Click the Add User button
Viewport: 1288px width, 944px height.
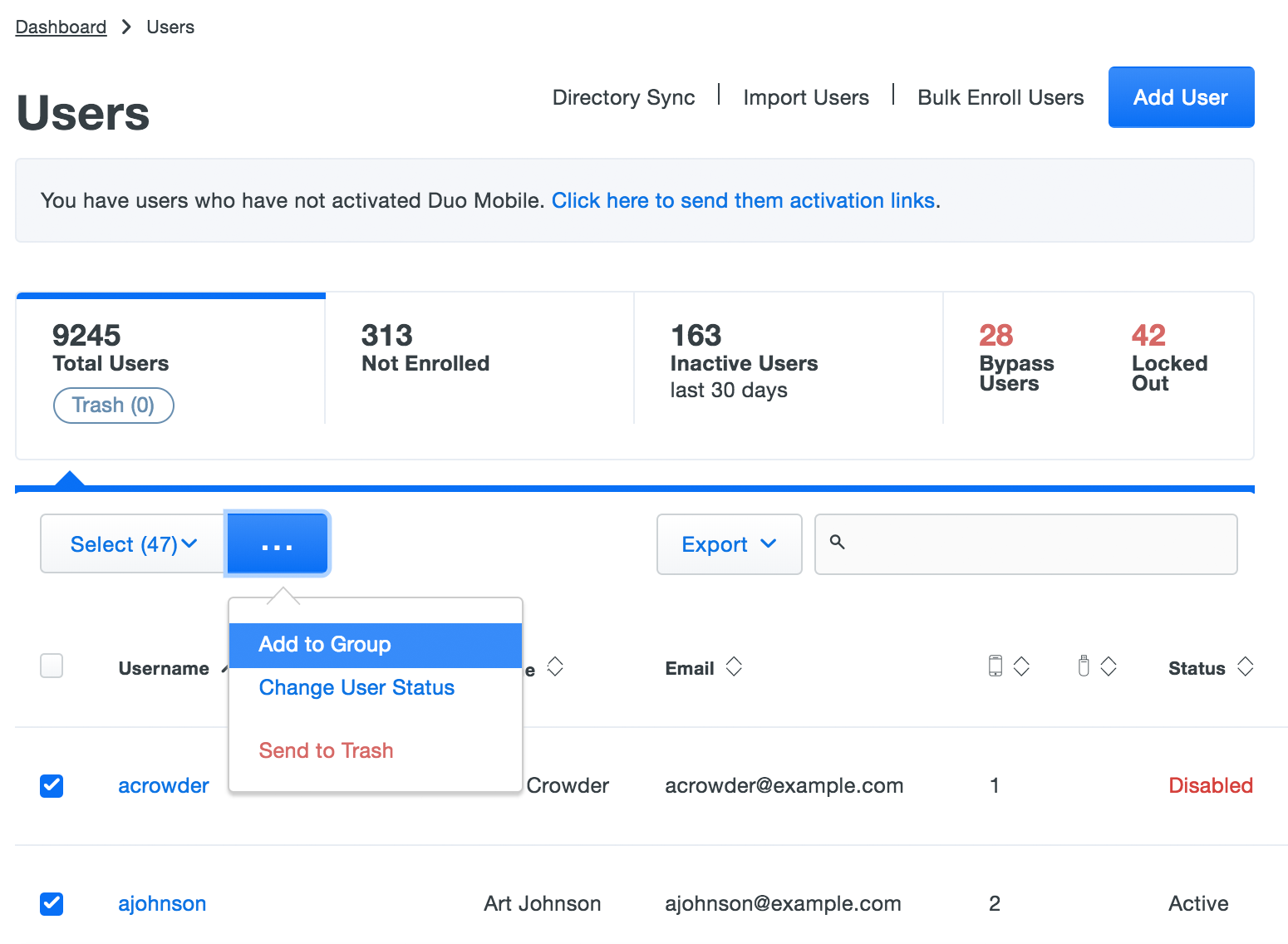pyautogui.click(x=1181, y=97)
